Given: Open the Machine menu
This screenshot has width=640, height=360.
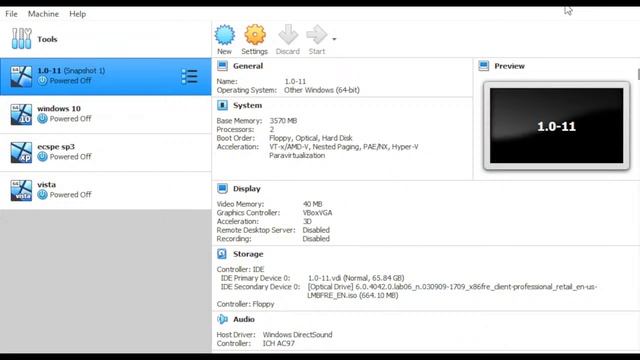Looking at the screenshot, I should pyautogui.click(x=43, y=14).
